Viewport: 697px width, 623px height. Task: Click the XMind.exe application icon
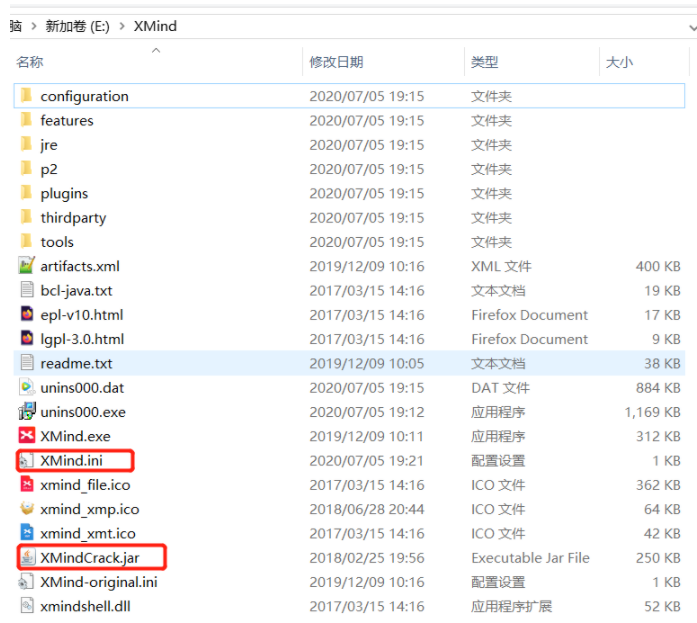pos(27,435)
